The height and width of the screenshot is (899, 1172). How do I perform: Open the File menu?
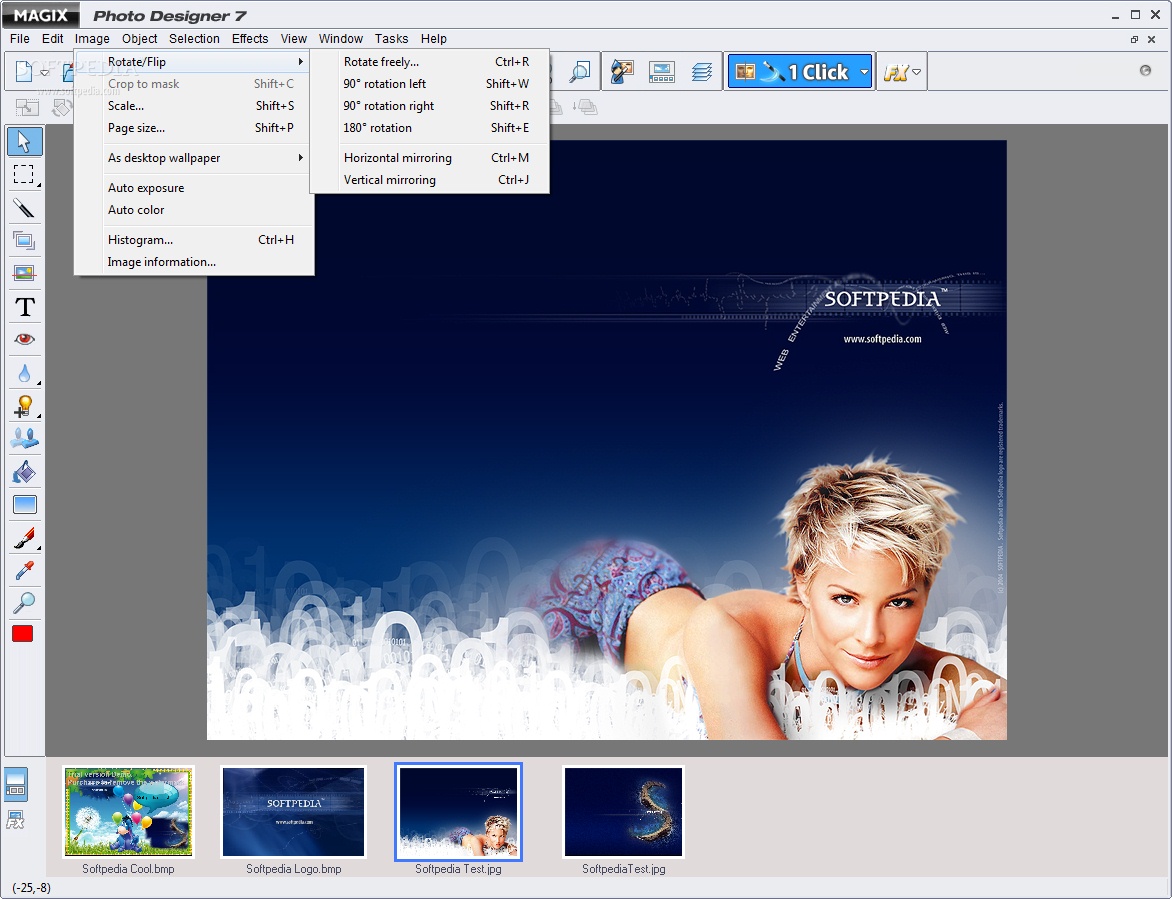(19, 38)
